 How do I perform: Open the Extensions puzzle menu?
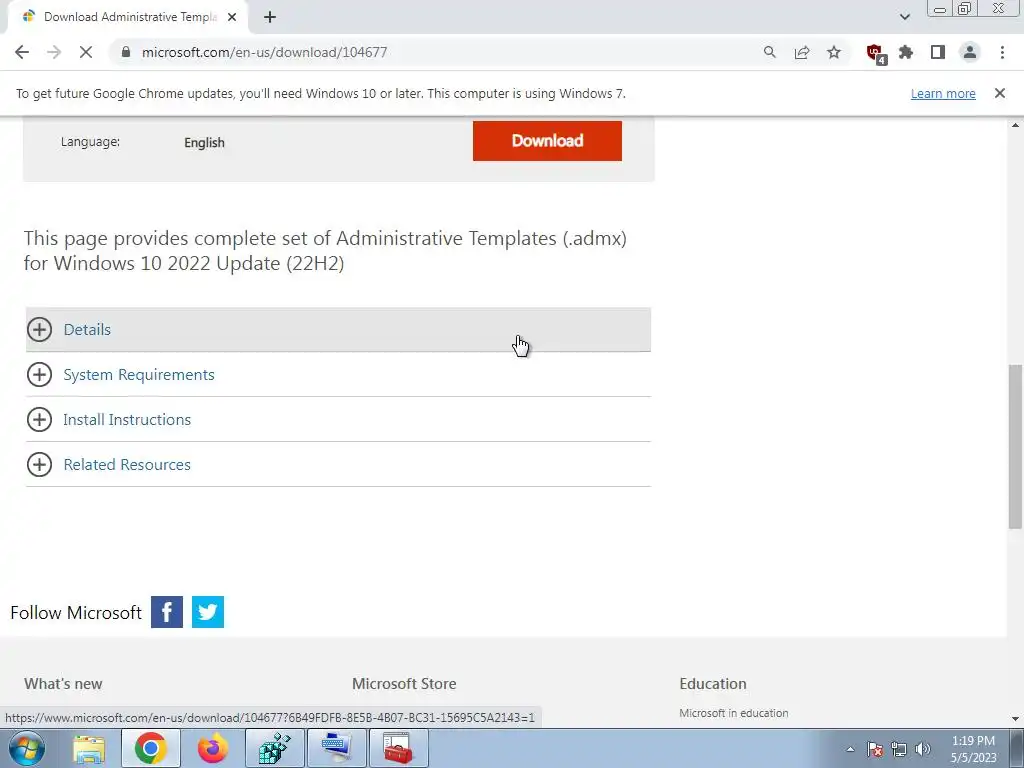pos(906,52)
